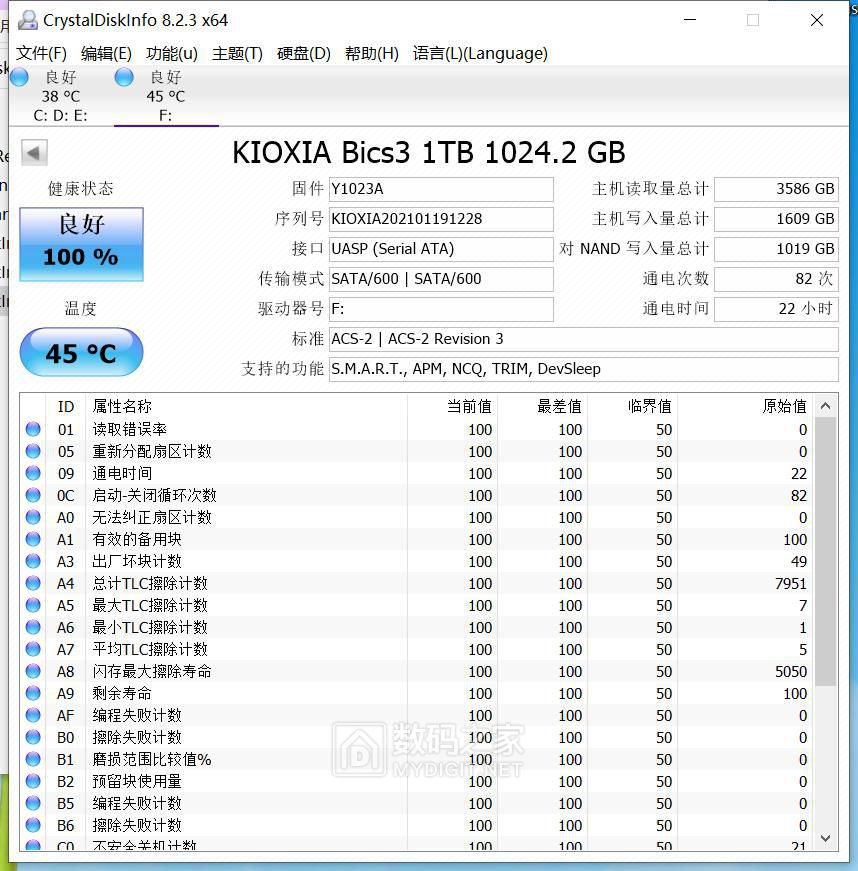Open the 编辑(E) menu
This screenshot has width=858, height=871.
(x=106, y=53)
